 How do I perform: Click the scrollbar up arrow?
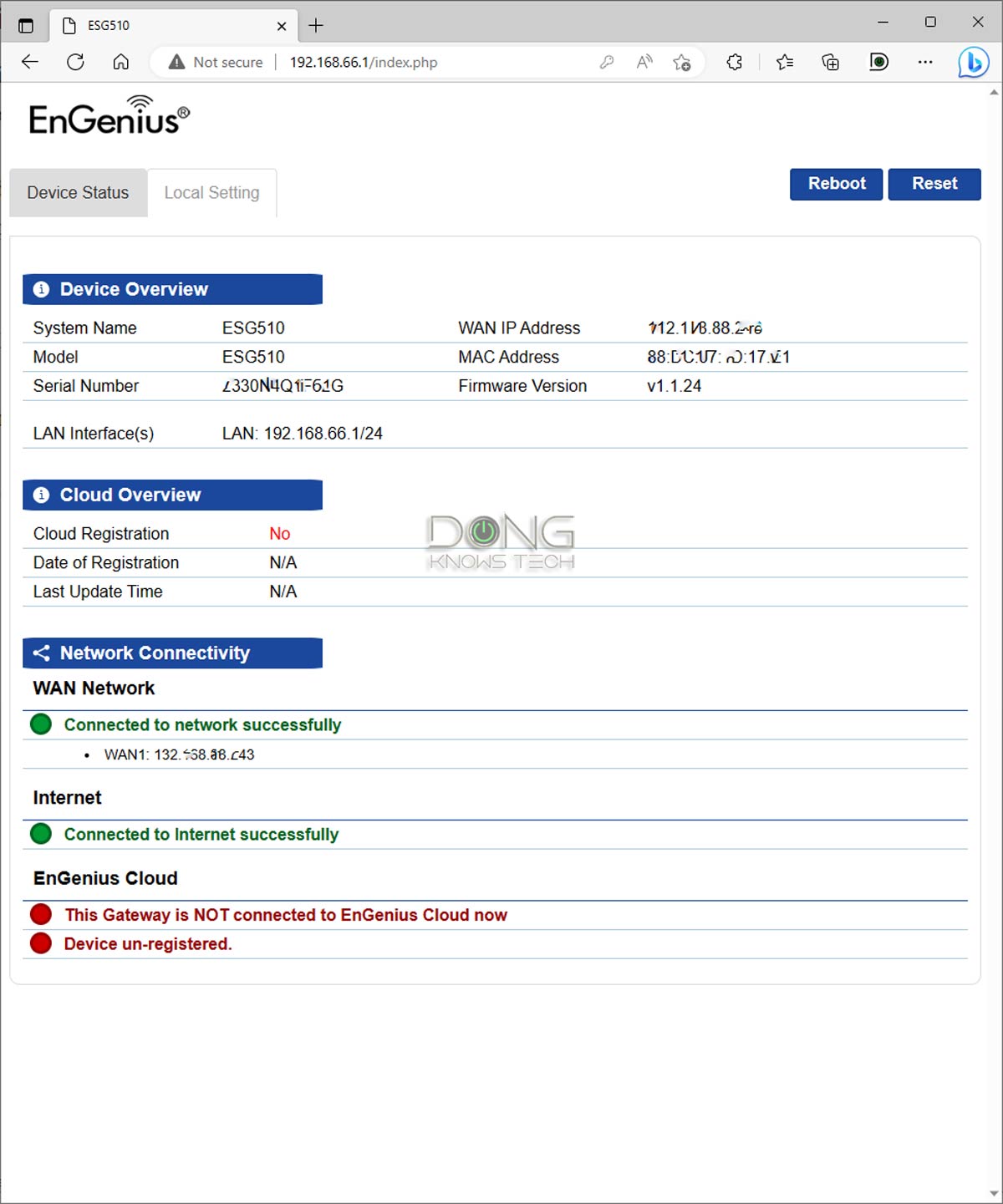click(994, 91)
